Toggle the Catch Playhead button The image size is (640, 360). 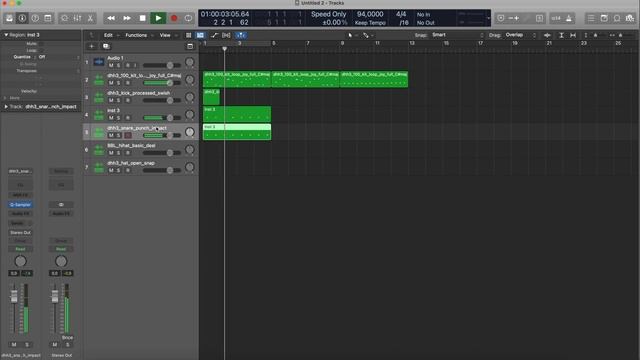[x=241, y=36]
